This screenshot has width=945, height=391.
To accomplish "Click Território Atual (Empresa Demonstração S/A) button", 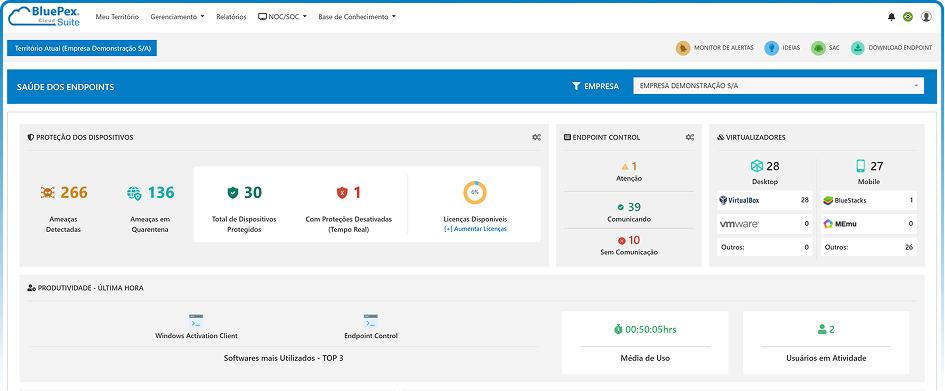I will pyautogui.click(x=82, y=48).
